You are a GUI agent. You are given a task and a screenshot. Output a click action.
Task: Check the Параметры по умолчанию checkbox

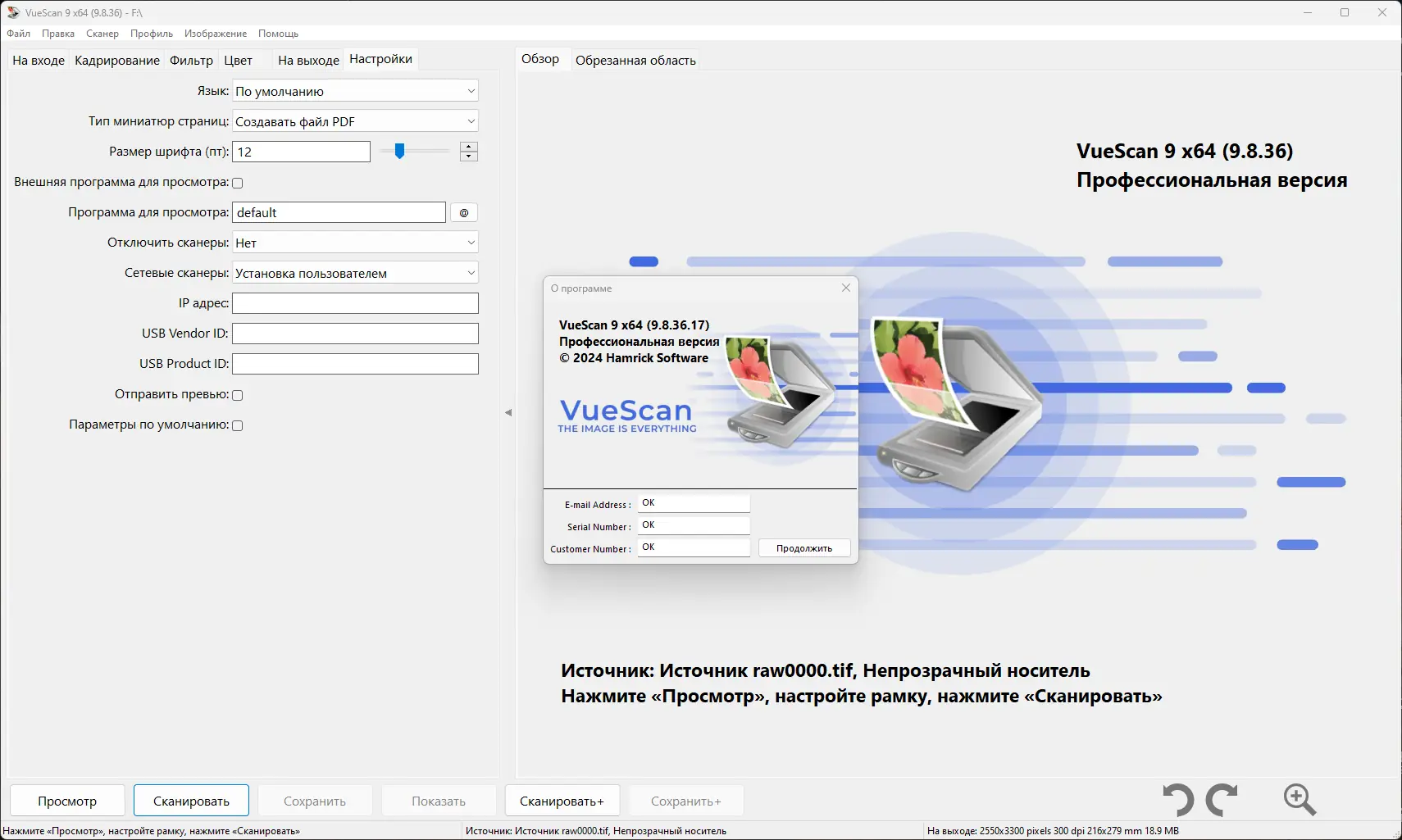click(x=238, y=425)
